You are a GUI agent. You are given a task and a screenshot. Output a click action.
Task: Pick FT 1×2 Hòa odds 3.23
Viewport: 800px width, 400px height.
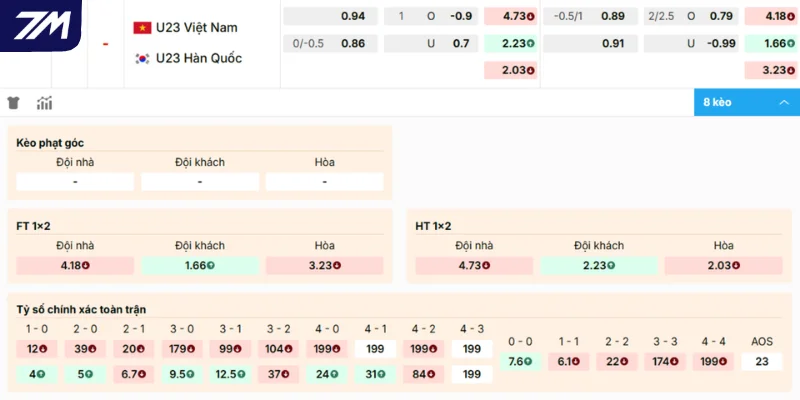324,266
